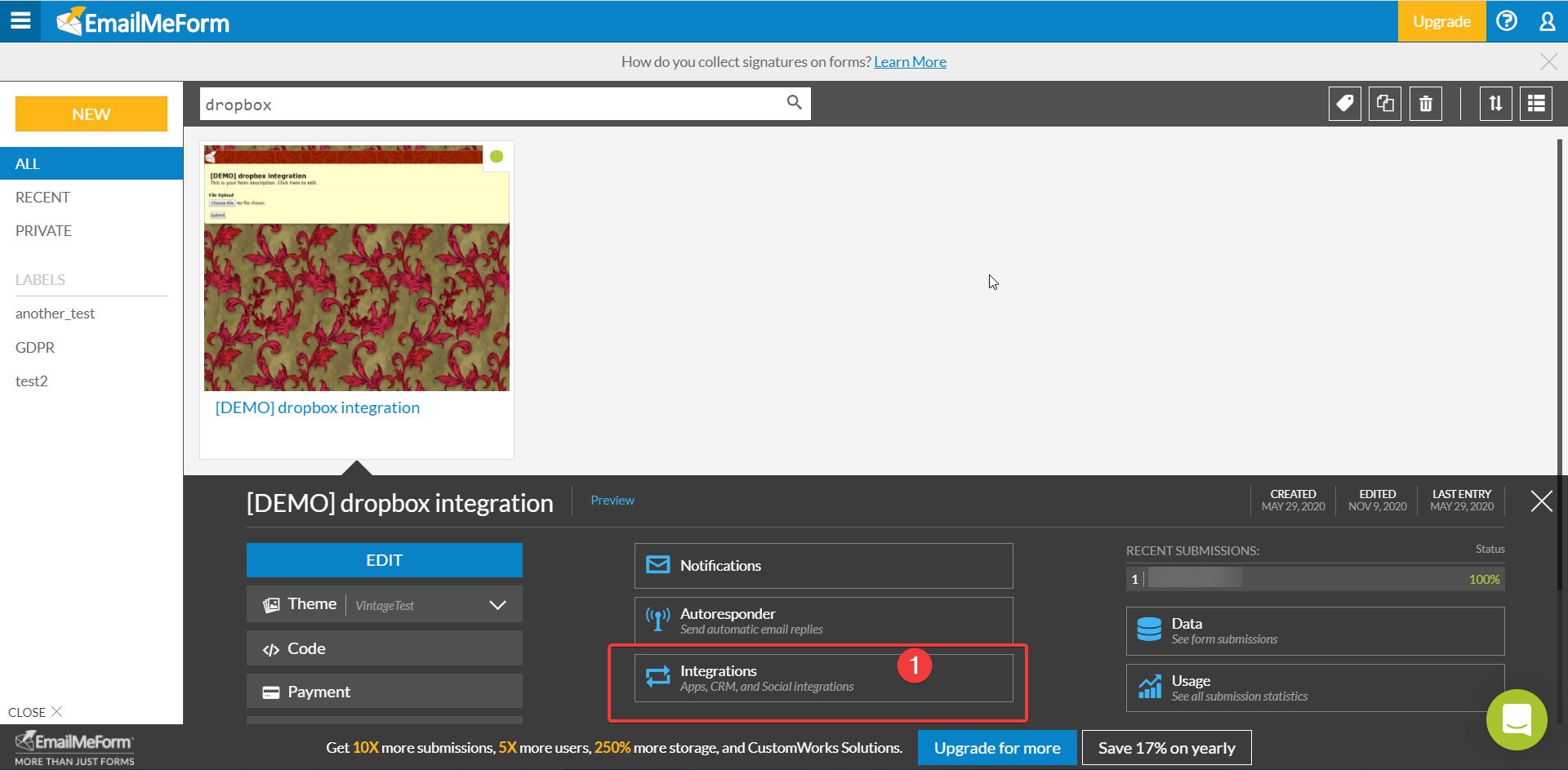
Task: Close the form details panel
Action: (1542, 501)
